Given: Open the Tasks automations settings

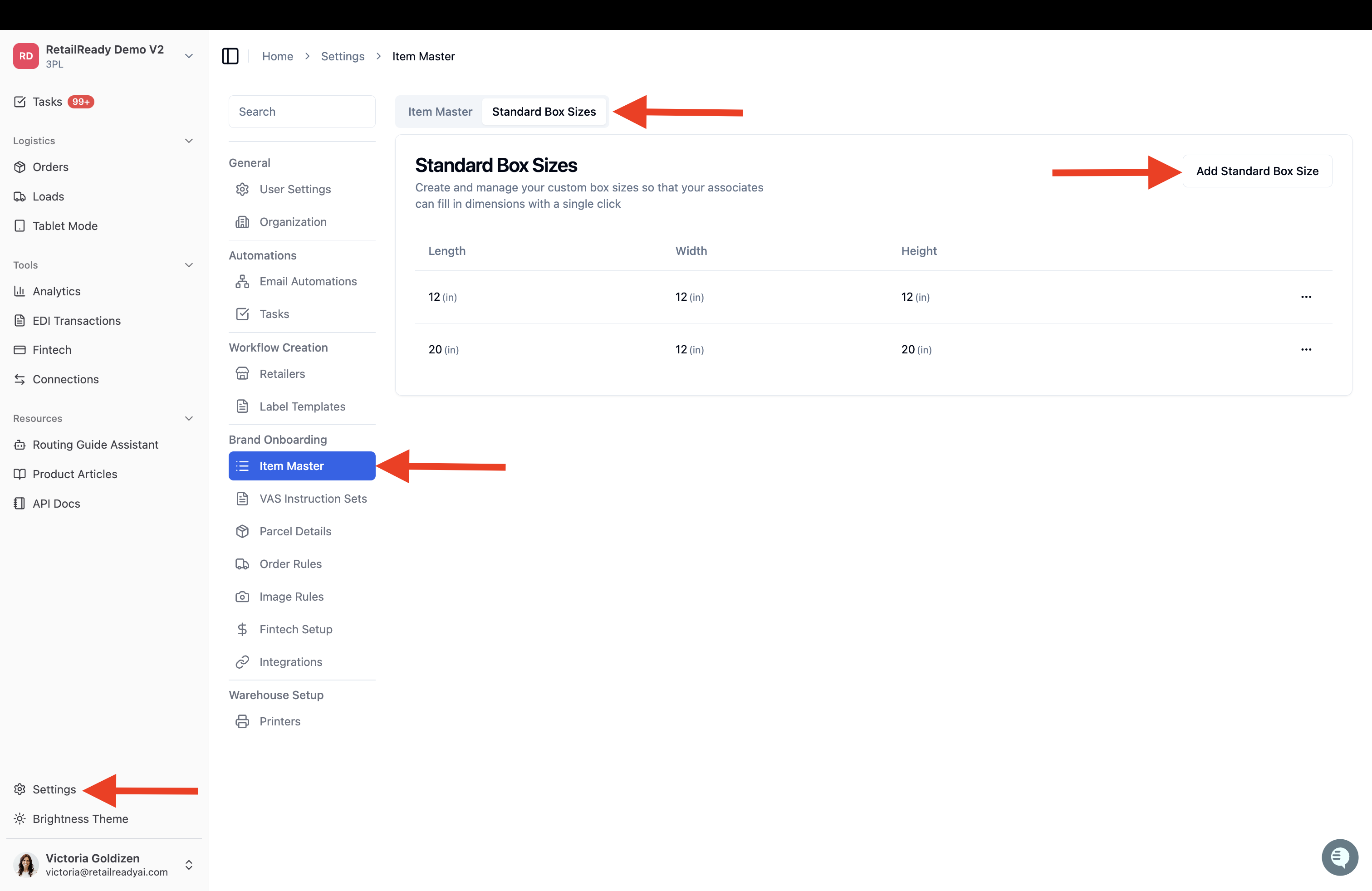Looking at the screenshot, I should coord(302,314).
